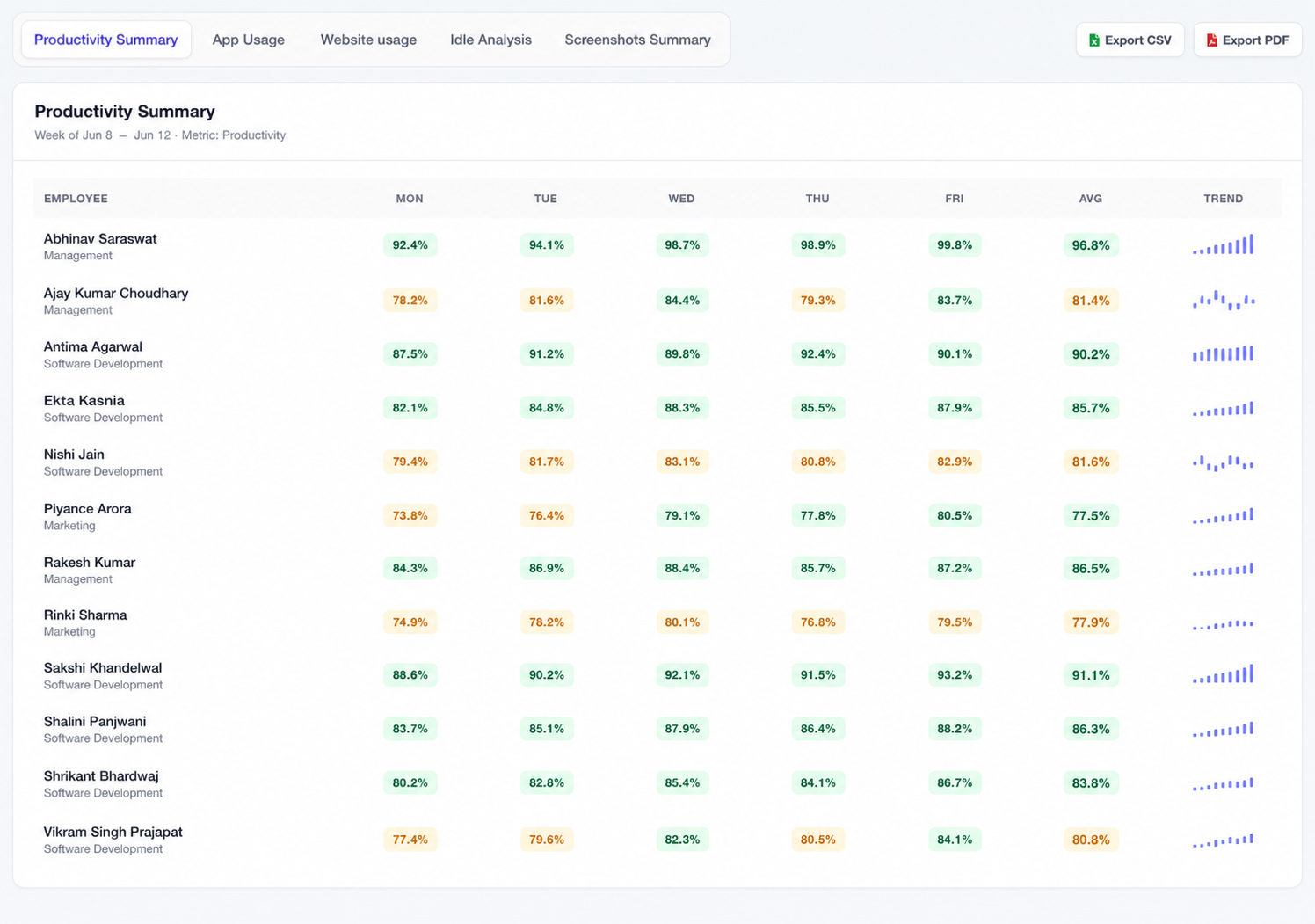
Task: Select employee name Rinki Sharma
Action: click(x=85, y=615)
